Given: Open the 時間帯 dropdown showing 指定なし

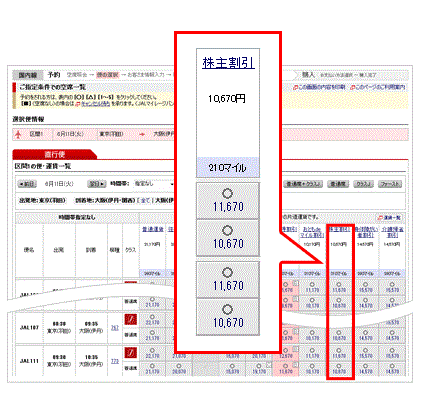Looking at the screenshot, I should pyautogui.click(x=153, y=184).
